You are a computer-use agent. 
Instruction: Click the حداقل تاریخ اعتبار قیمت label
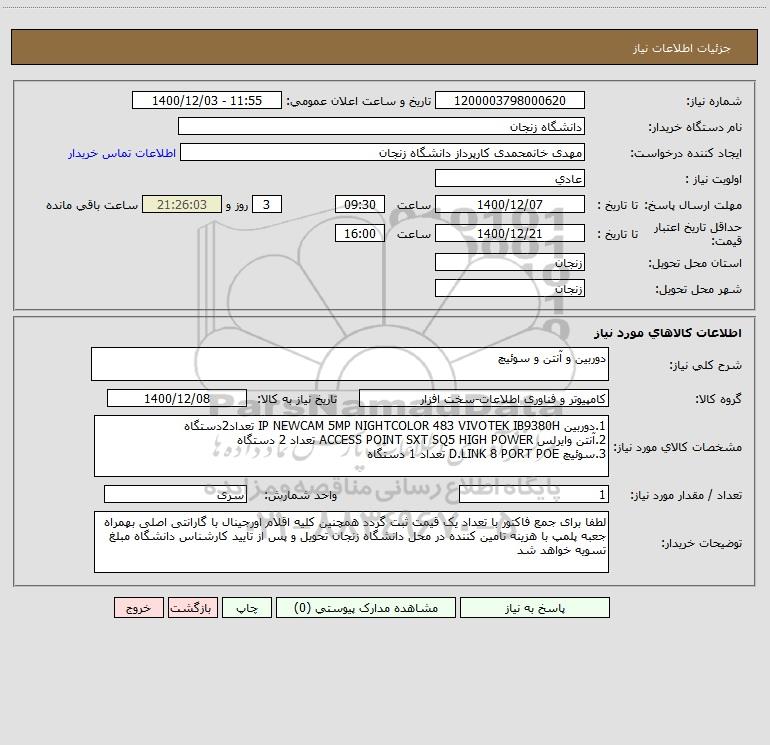click(x=698, y=234)
